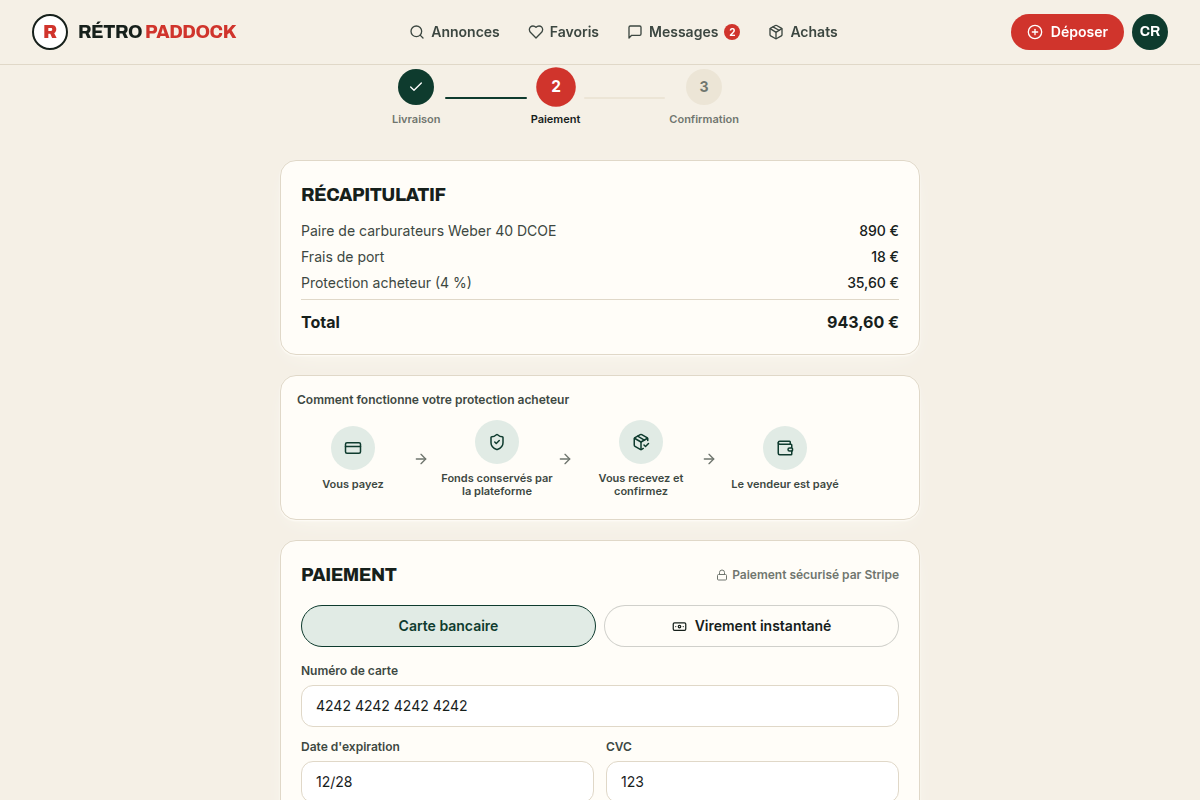Click the package icon above Vous recevez et confirmez

pyautogui.click(x=641, y=442)
